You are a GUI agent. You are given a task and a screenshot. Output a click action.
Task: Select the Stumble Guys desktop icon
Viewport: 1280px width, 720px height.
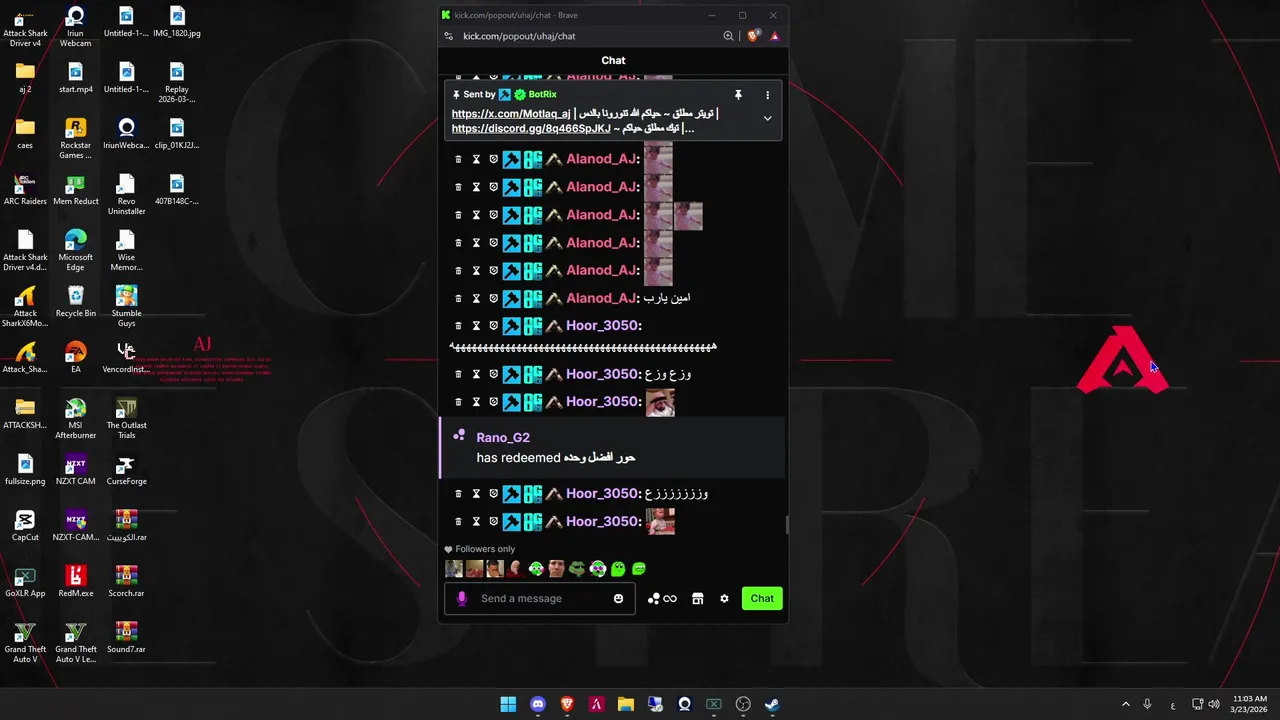point(126,305)
